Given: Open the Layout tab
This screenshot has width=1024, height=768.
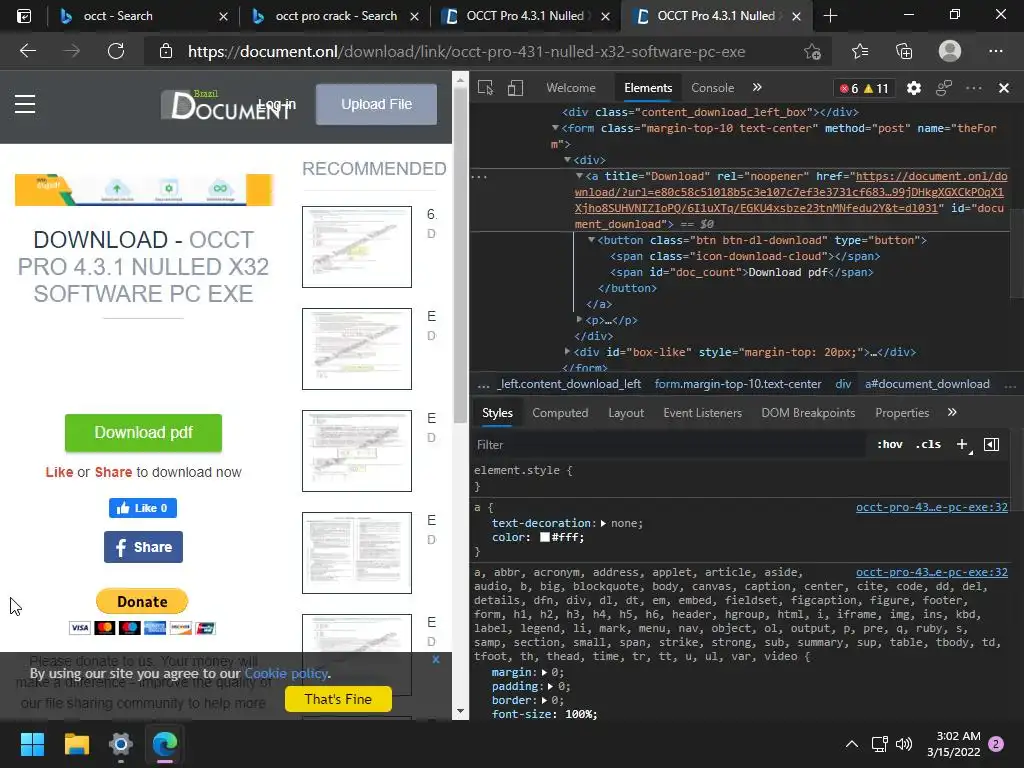Looking at the screenshot, I should (x=626, y=413).
